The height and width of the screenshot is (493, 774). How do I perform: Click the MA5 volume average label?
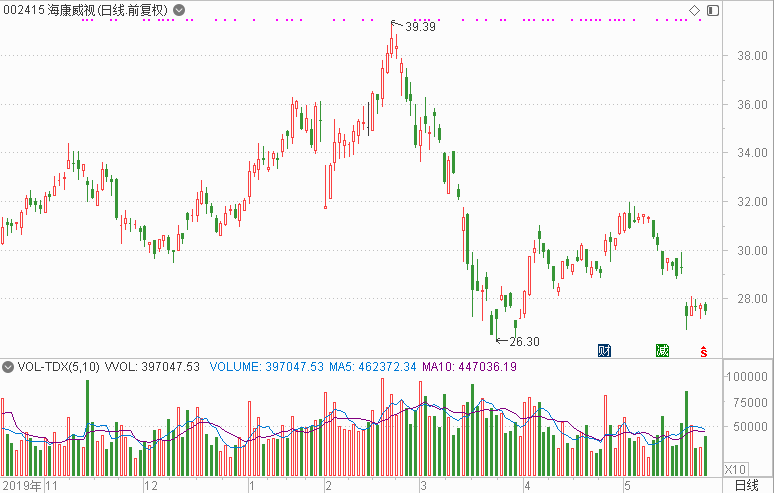point(373,367)
